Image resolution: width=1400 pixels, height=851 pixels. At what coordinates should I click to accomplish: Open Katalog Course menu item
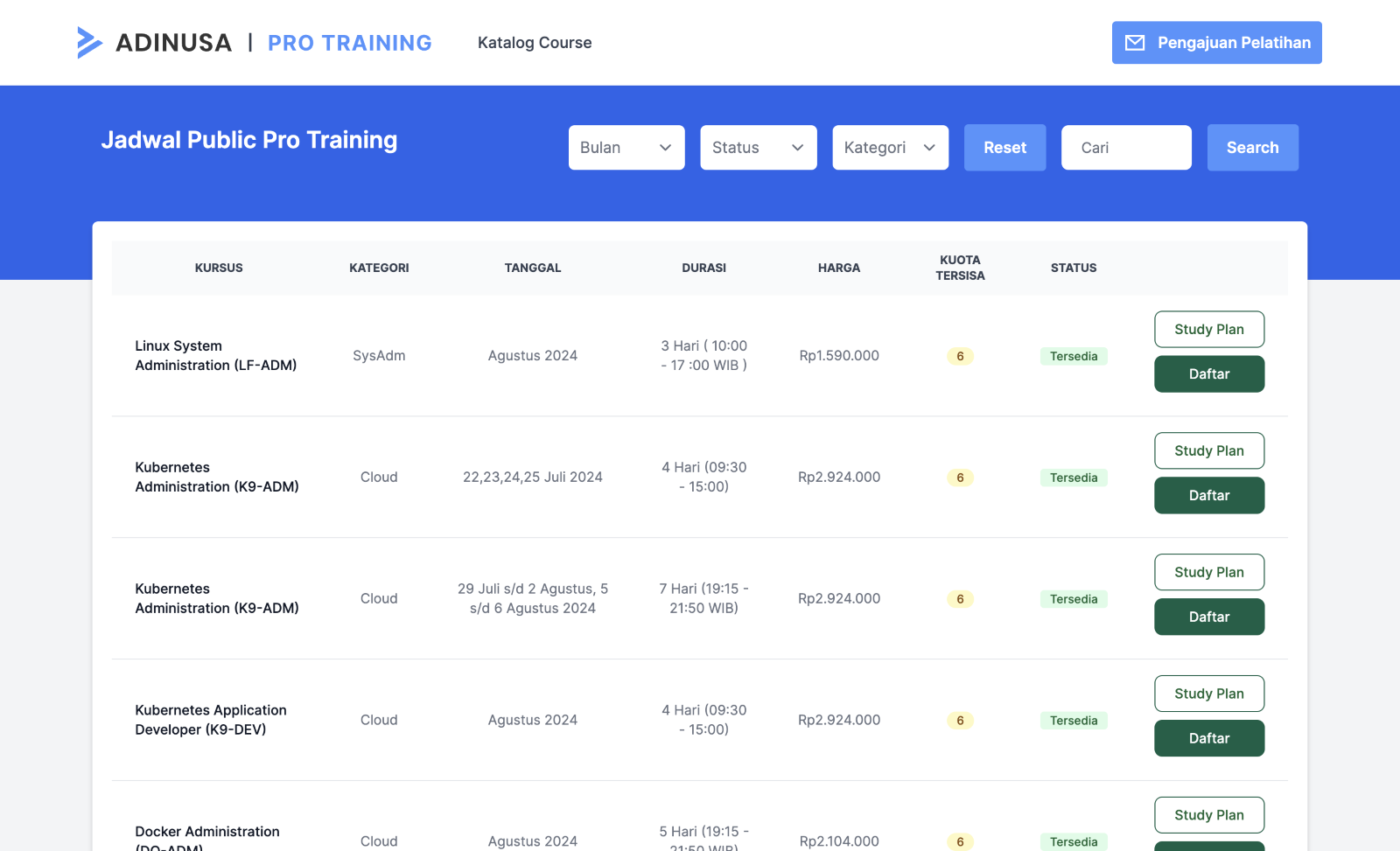(535, 43)
